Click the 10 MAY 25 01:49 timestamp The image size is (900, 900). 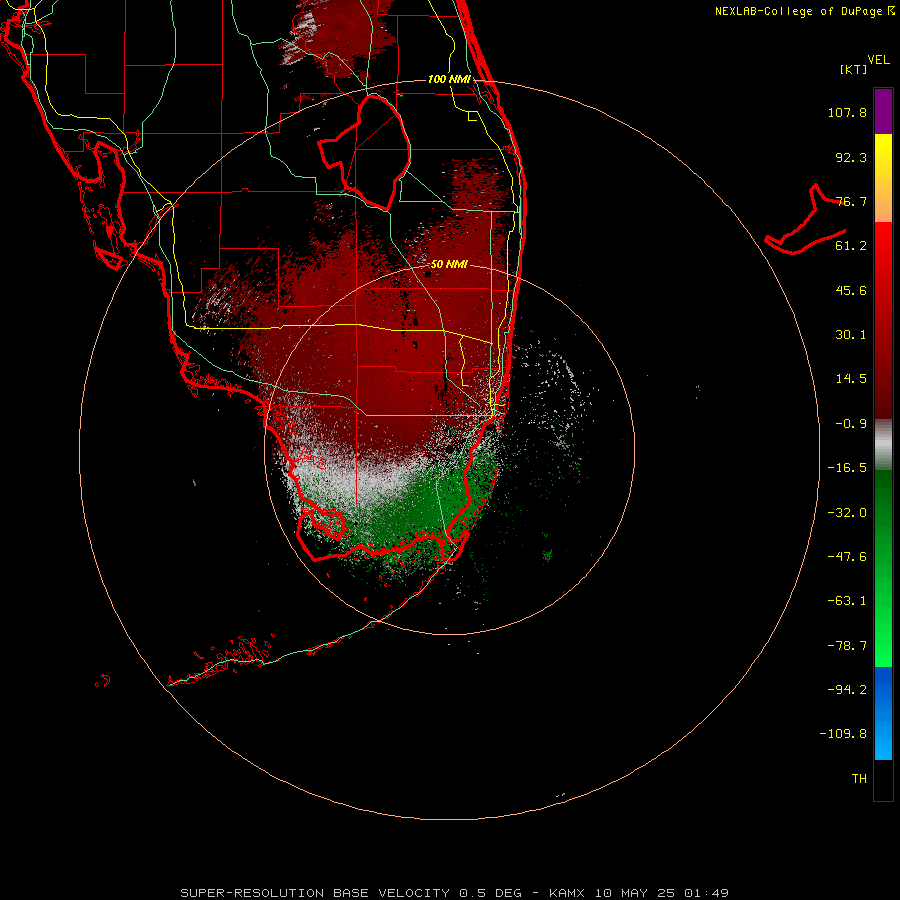(661, 893)
